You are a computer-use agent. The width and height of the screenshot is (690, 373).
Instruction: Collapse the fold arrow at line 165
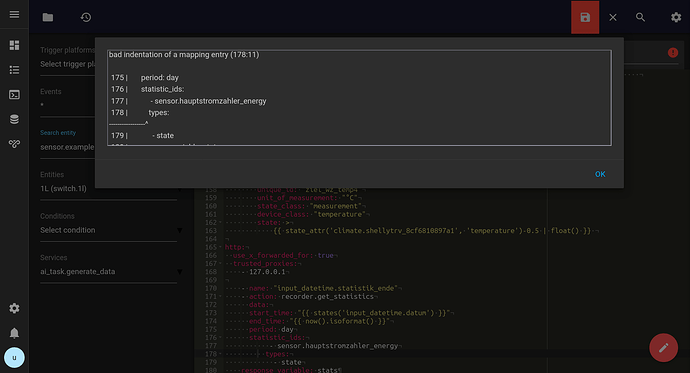(x=220, y=247)
